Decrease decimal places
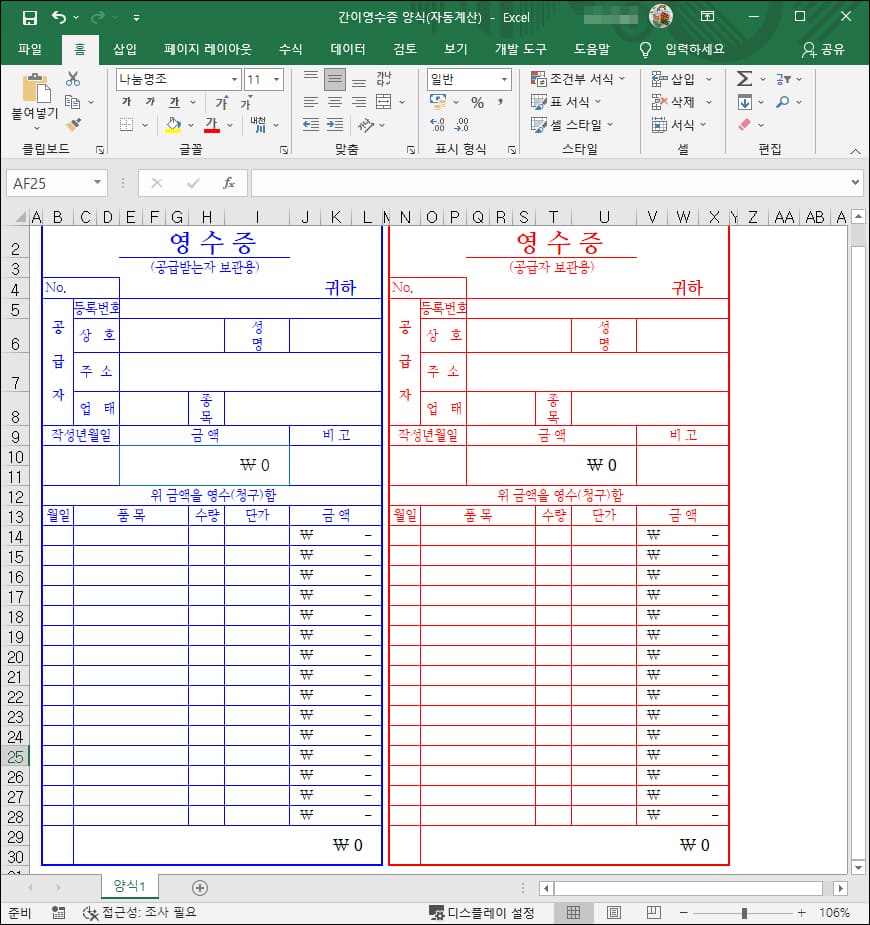 pyautogui.click(x=462, y=124)
